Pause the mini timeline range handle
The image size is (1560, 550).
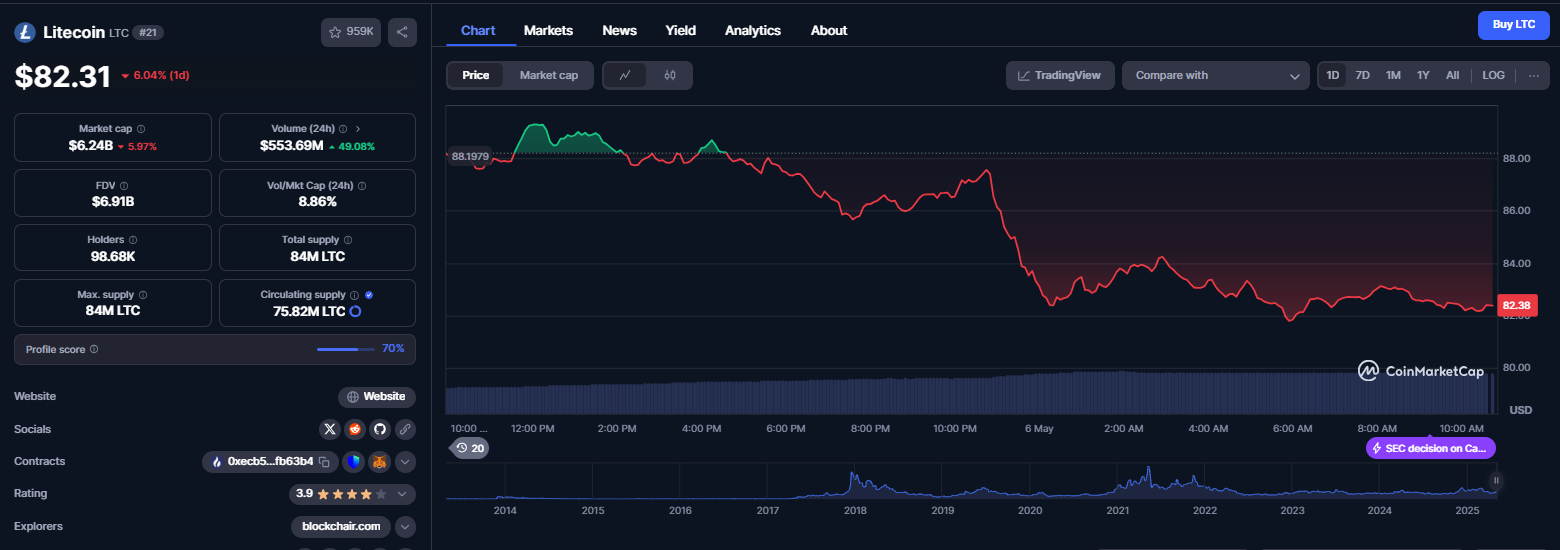(x=1497, y=480)
